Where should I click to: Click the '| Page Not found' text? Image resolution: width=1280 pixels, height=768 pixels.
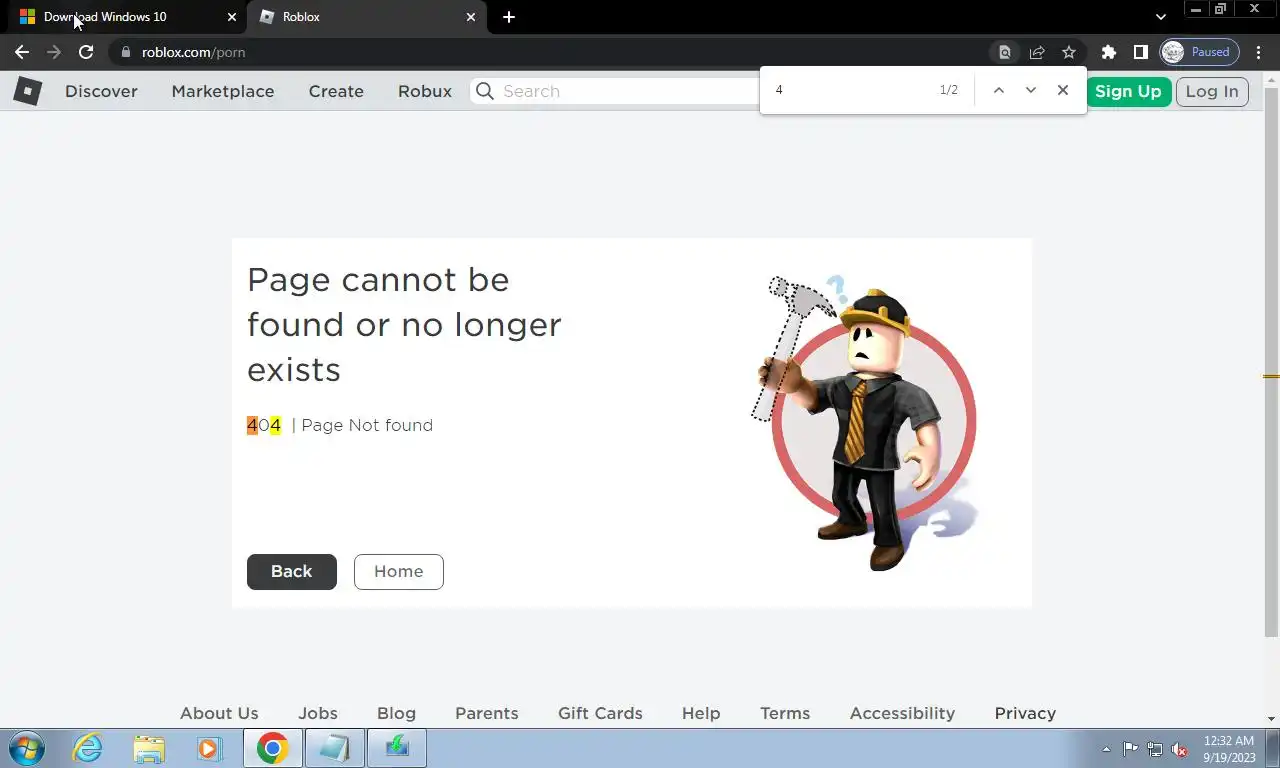click(362, 425)
